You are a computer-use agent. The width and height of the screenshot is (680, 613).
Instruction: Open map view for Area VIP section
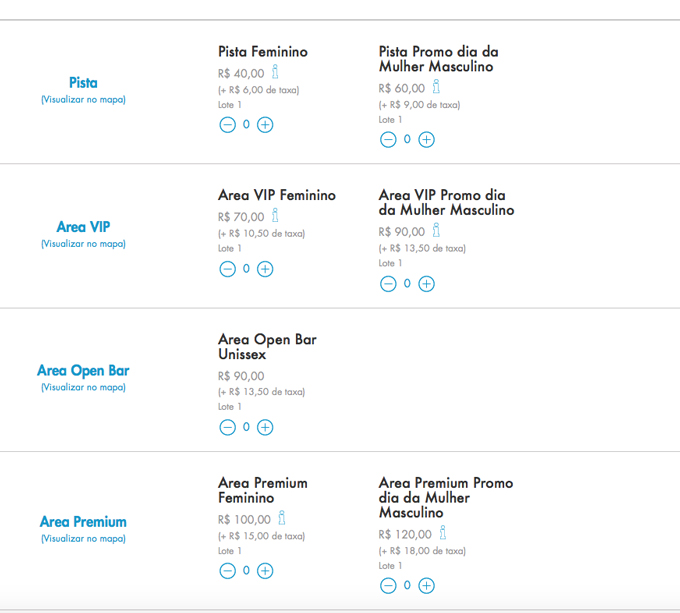83,244
